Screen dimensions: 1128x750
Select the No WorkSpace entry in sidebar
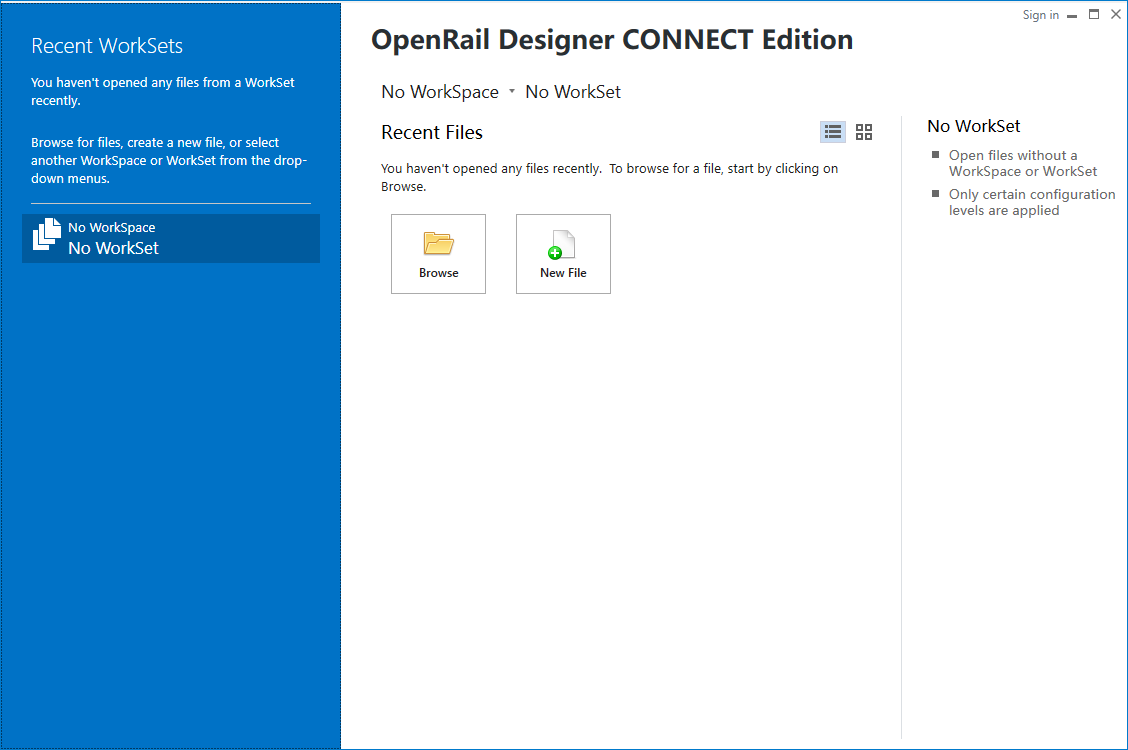(171, 238)
